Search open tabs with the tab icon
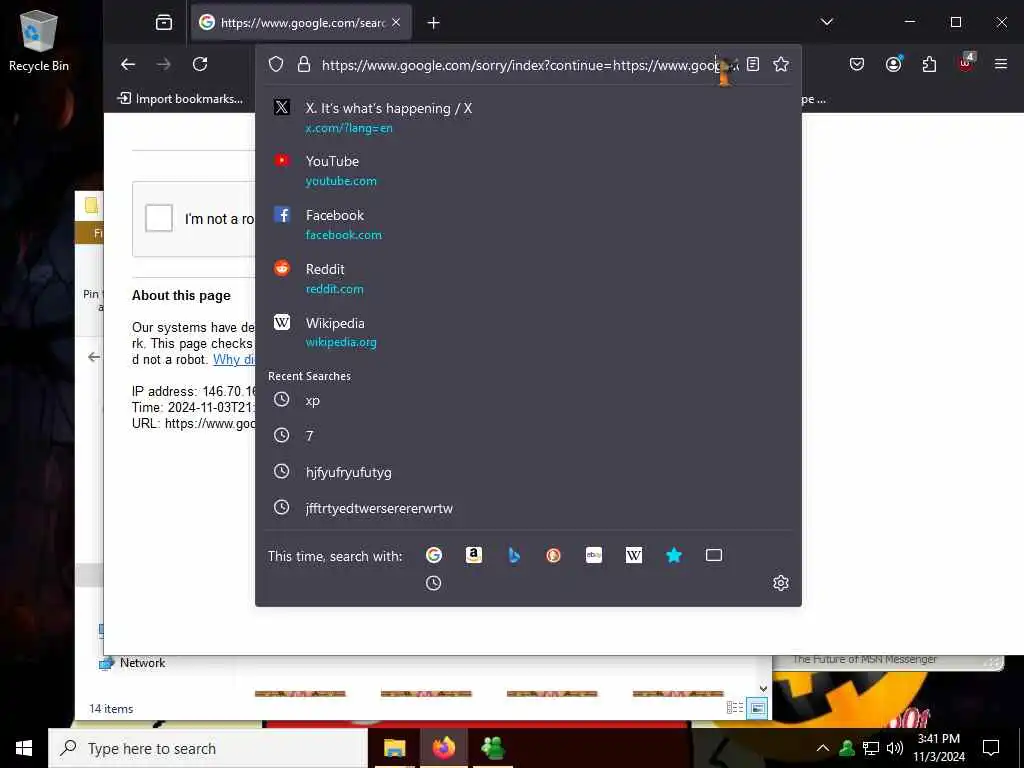Image resolution: width=1024 pixels, height=768 pixels. [714, 555]
